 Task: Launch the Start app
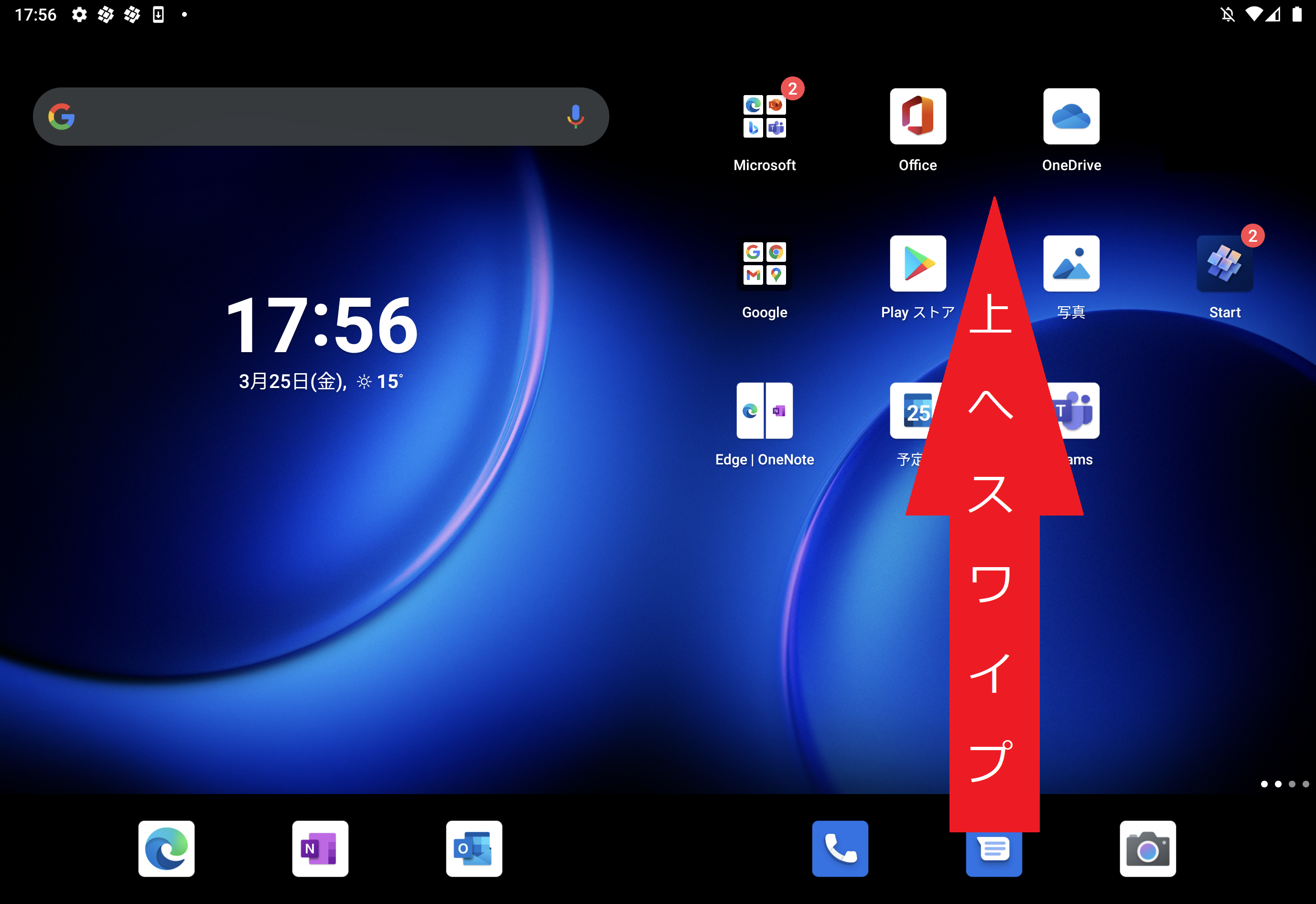[1225, 263]
